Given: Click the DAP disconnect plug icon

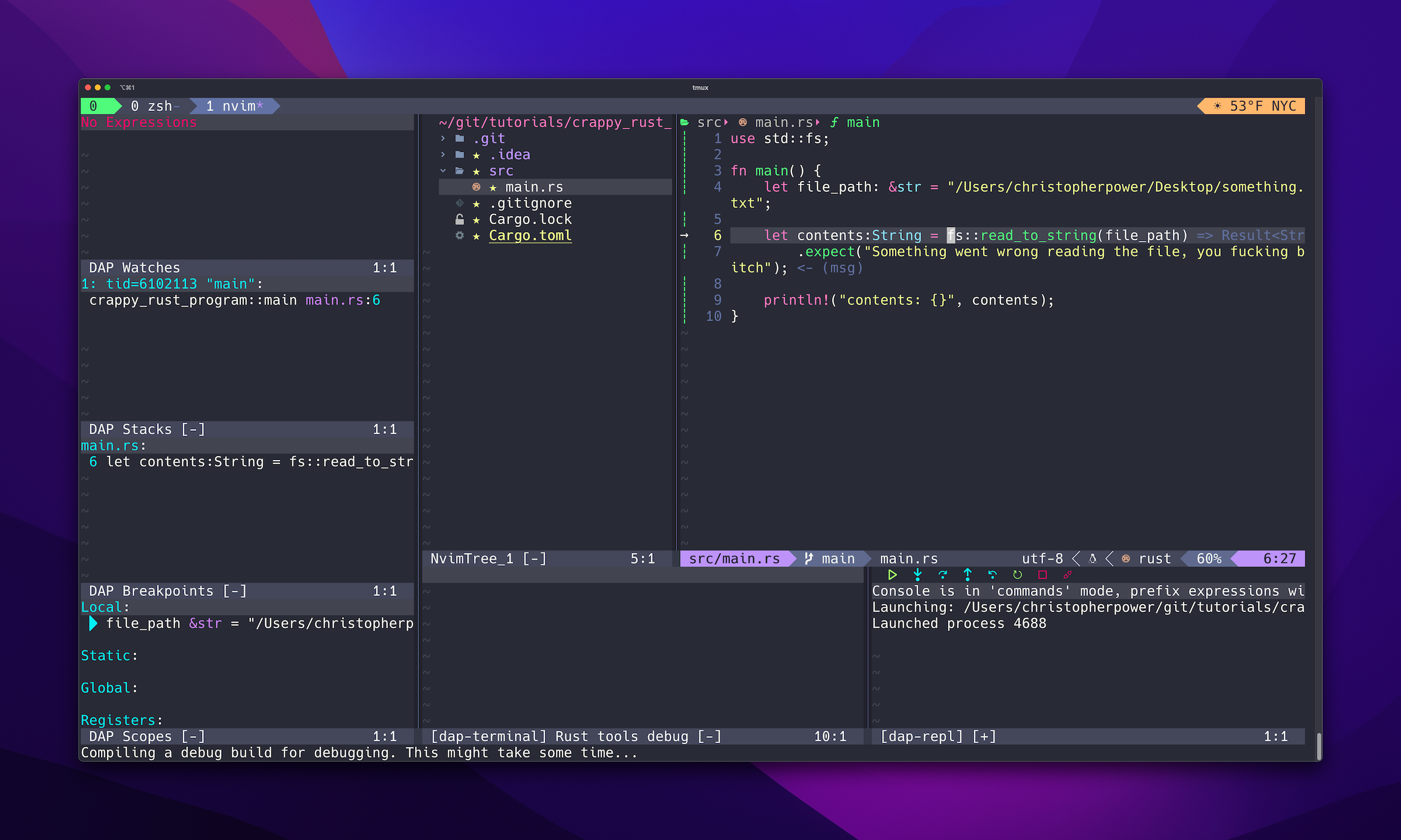Looking at the screenshot, I should tap(1068, 575).
